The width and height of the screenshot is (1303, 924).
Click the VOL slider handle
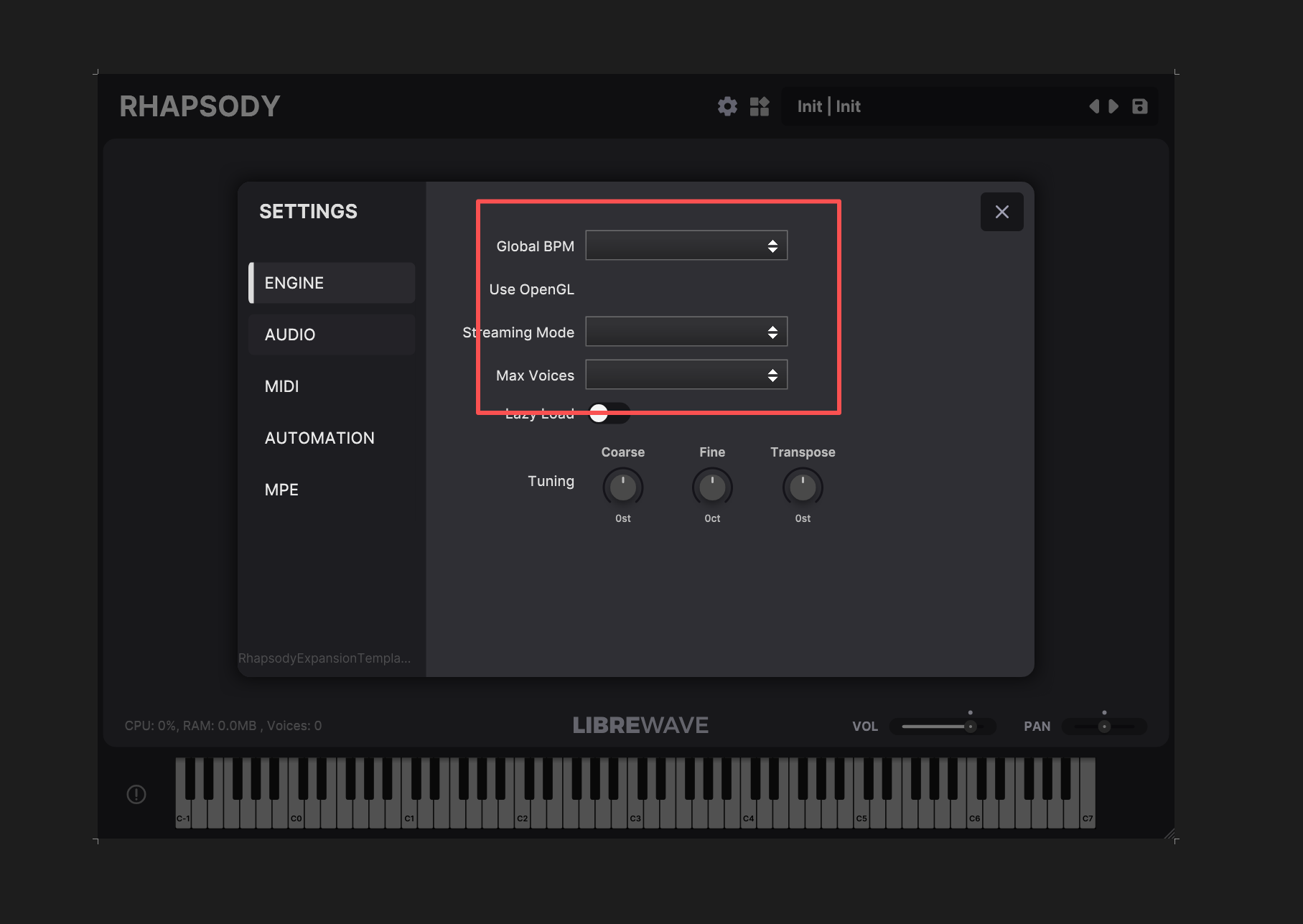(970, 727)
